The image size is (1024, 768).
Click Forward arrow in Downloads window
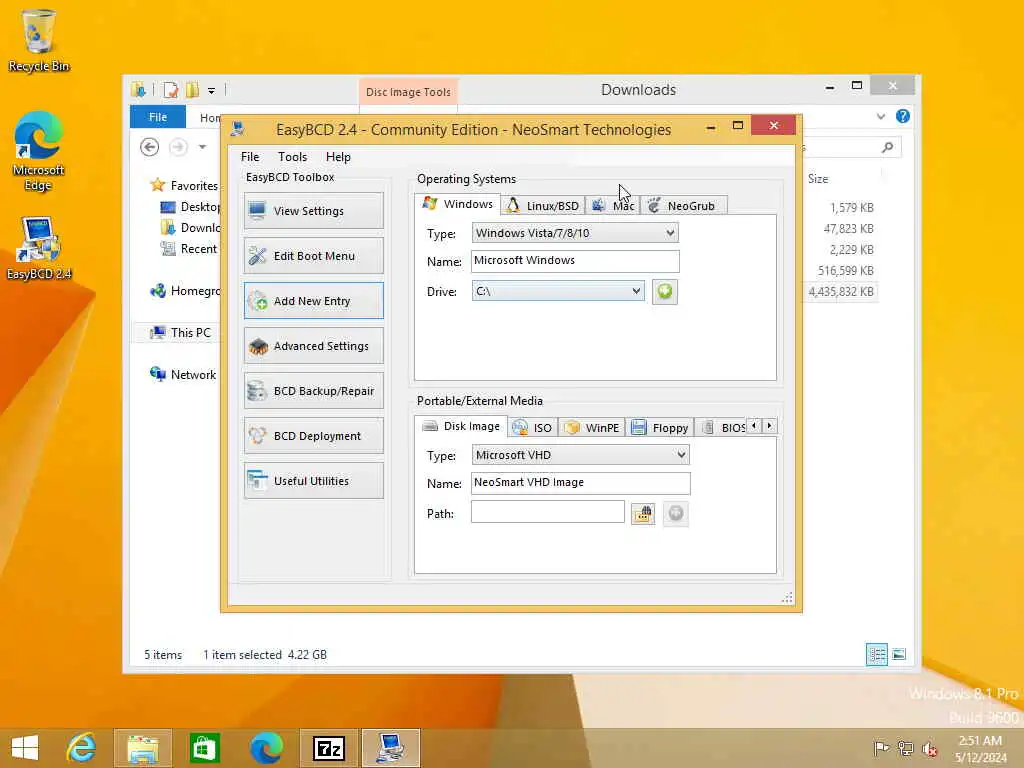pyautogui.click(x=178, y=147)
